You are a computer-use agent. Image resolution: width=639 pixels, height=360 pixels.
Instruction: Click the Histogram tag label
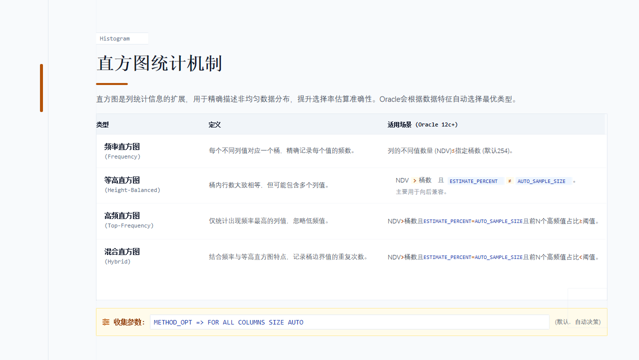(115, 39)
